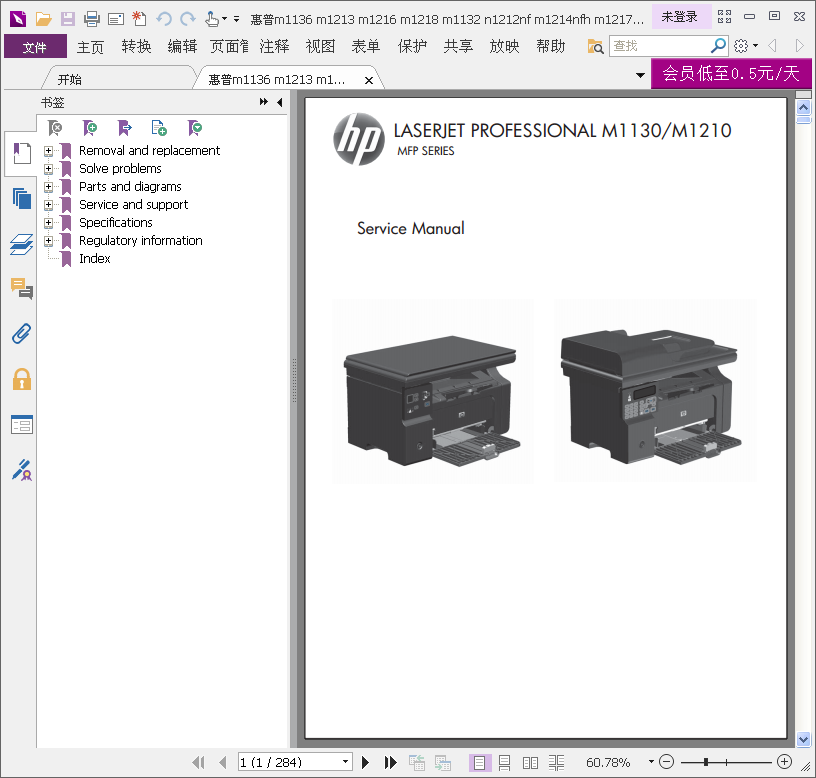Select the hand tool icon

coord(212,19)
